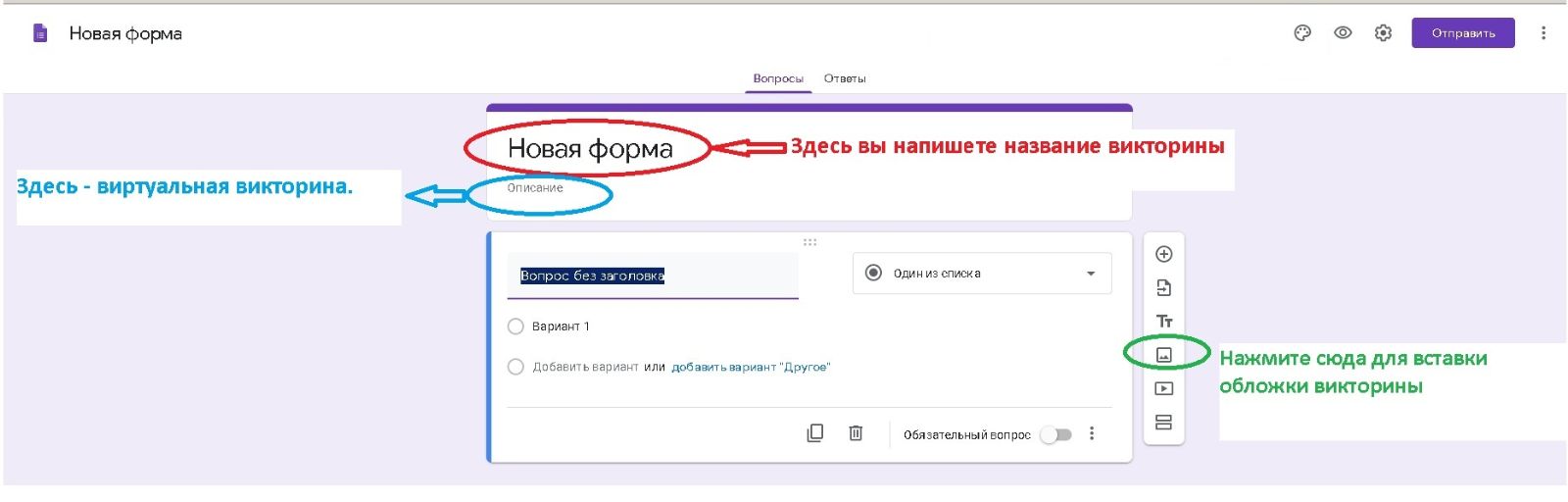Open the Один из списка question type dropdown

pyautogui.click(x=982, y=274)
